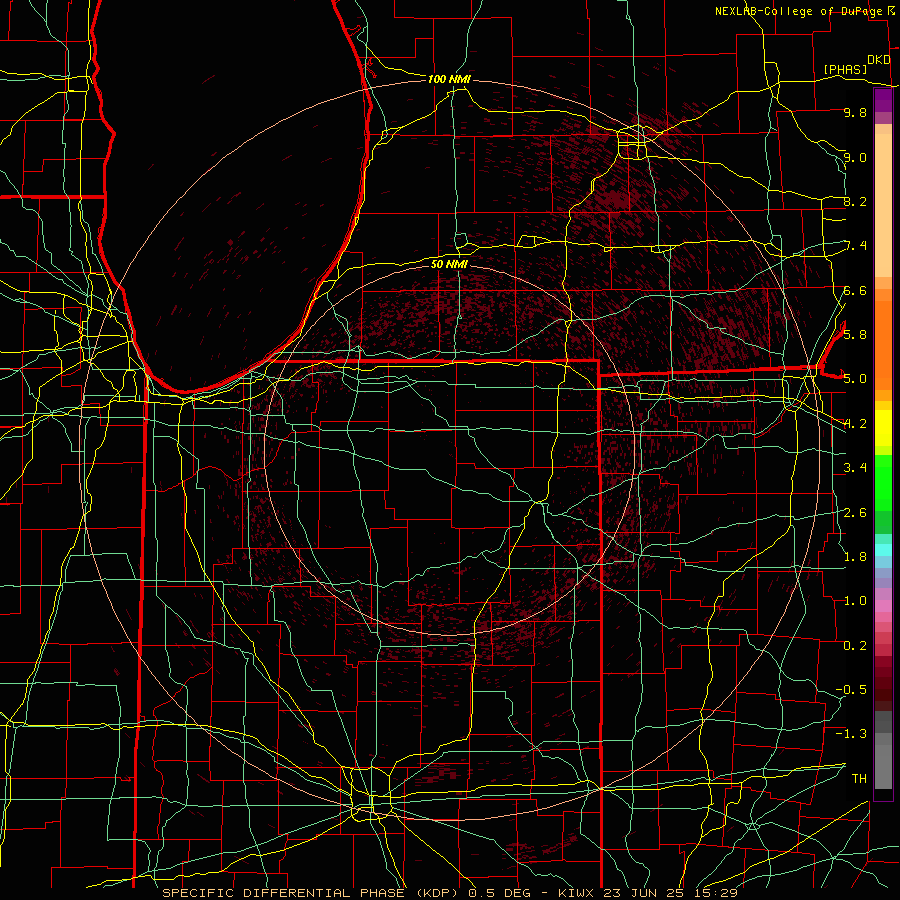Click the purple band atop the color scale

(883, 100)
